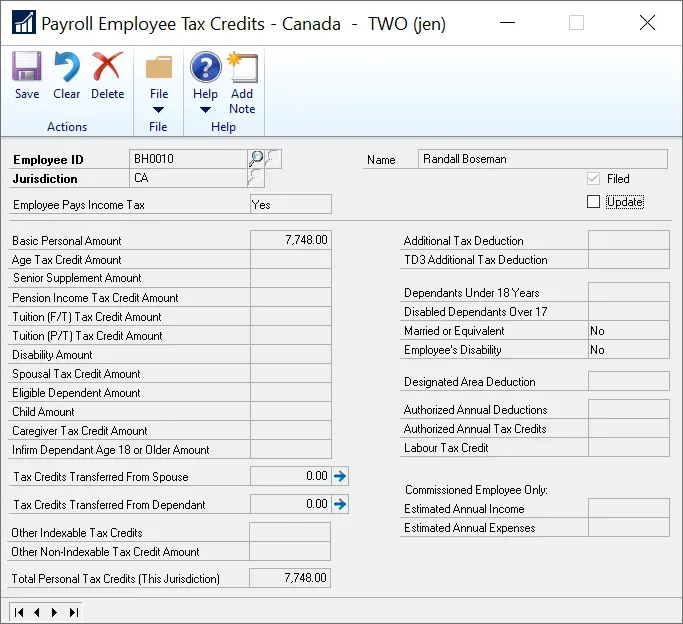Select the Additional Tax Deduction field
Screen dimensions: 683x624
[628, 240]
